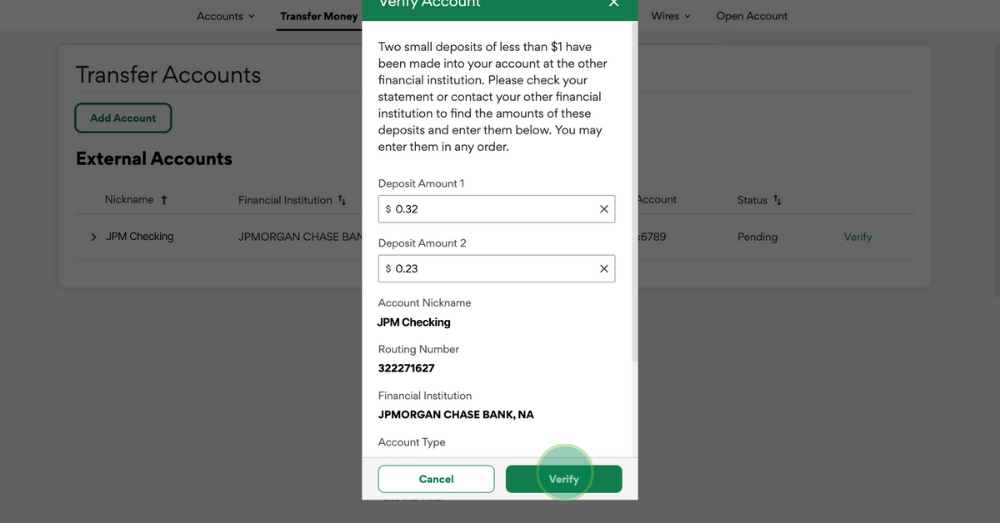Click the dialog's vertical scrollbar

(633, 200)
